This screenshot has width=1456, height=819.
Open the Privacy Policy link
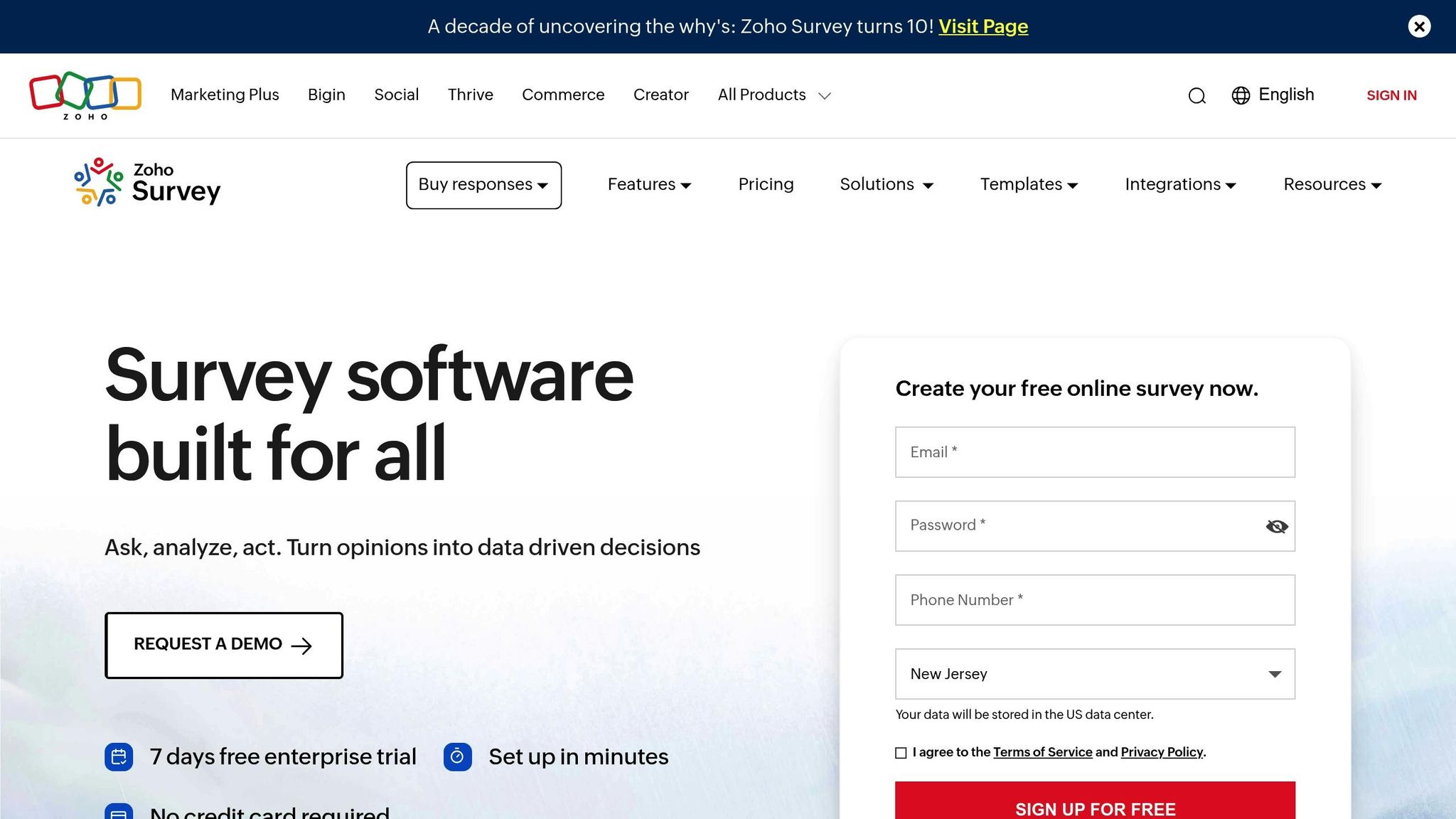(1162, 752)
